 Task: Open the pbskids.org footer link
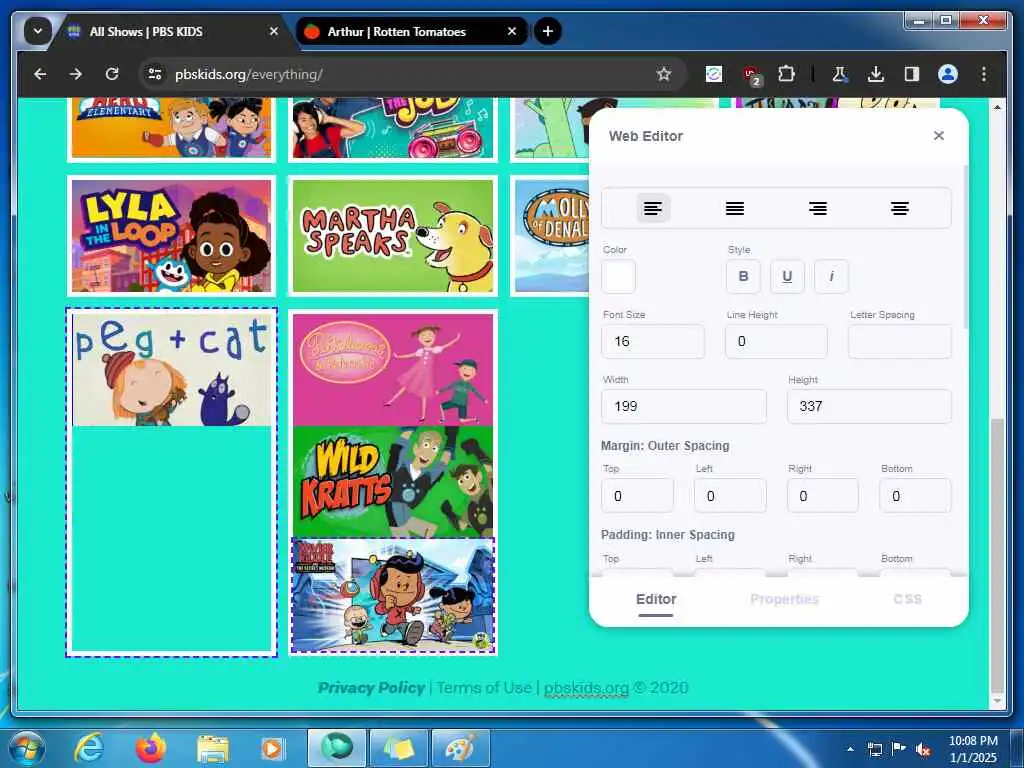[x=586, y=688]
